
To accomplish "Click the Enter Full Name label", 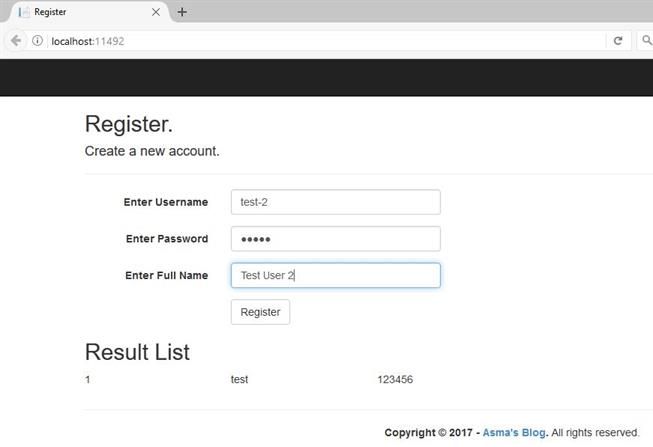I will point(166,275).
